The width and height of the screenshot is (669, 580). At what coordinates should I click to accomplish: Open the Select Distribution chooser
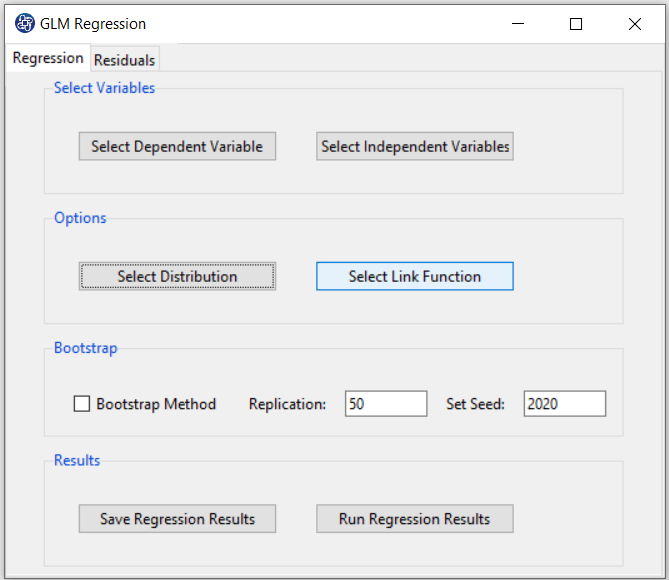[177, 277]
